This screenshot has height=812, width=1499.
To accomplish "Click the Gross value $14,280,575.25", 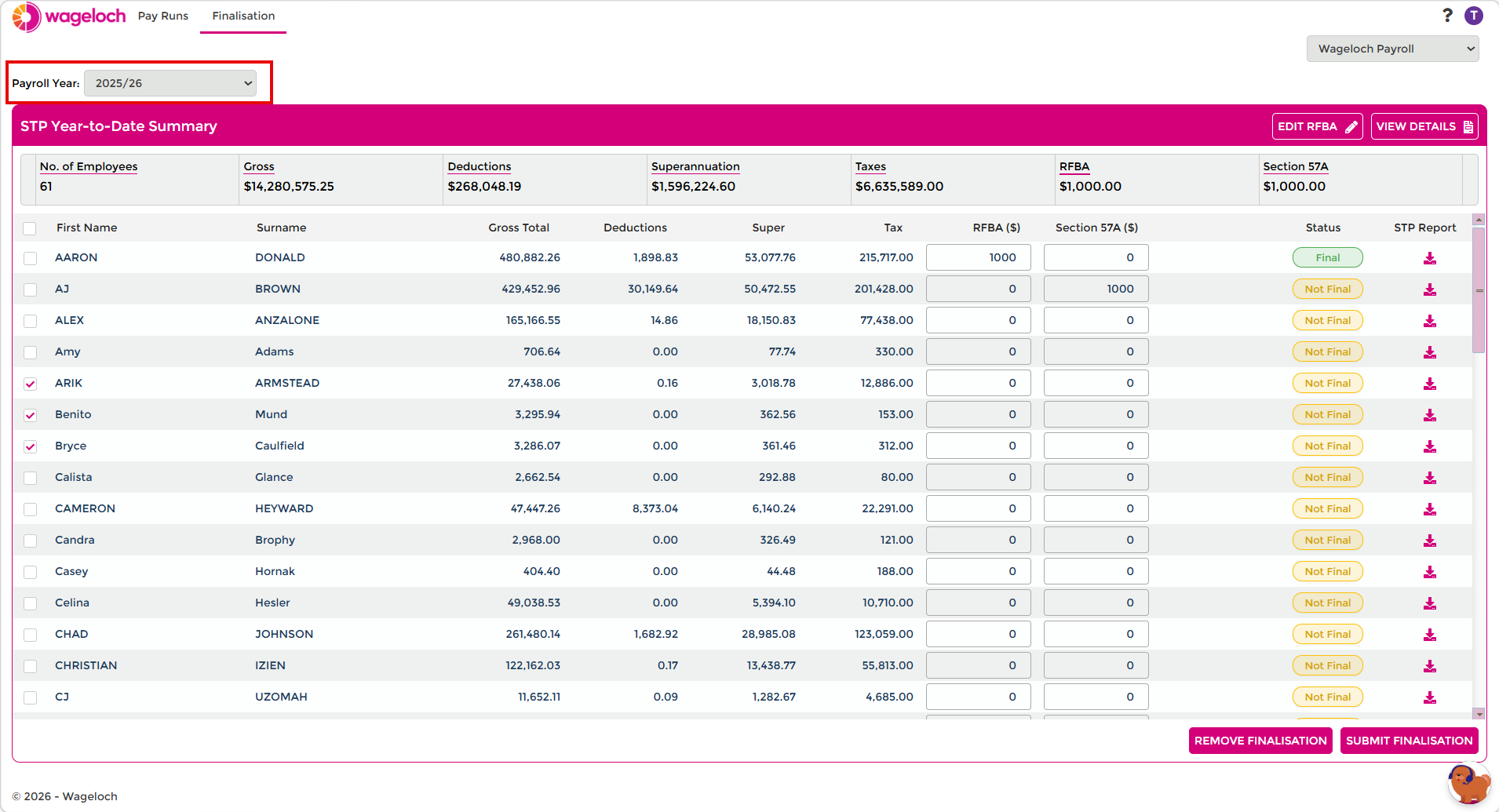I will point(289,187).
